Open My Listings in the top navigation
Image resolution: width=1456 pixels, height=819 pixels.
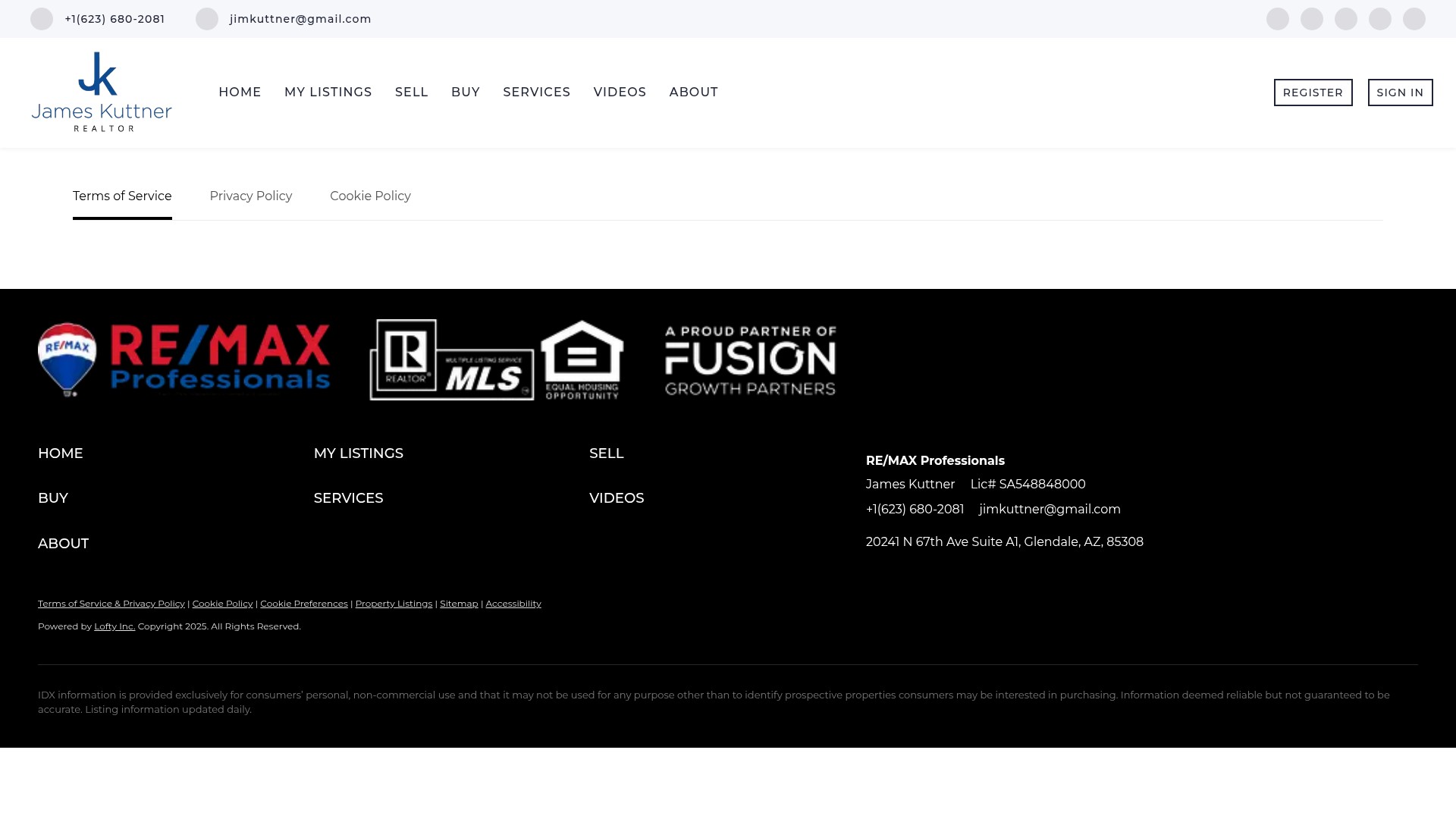[328, 93]
